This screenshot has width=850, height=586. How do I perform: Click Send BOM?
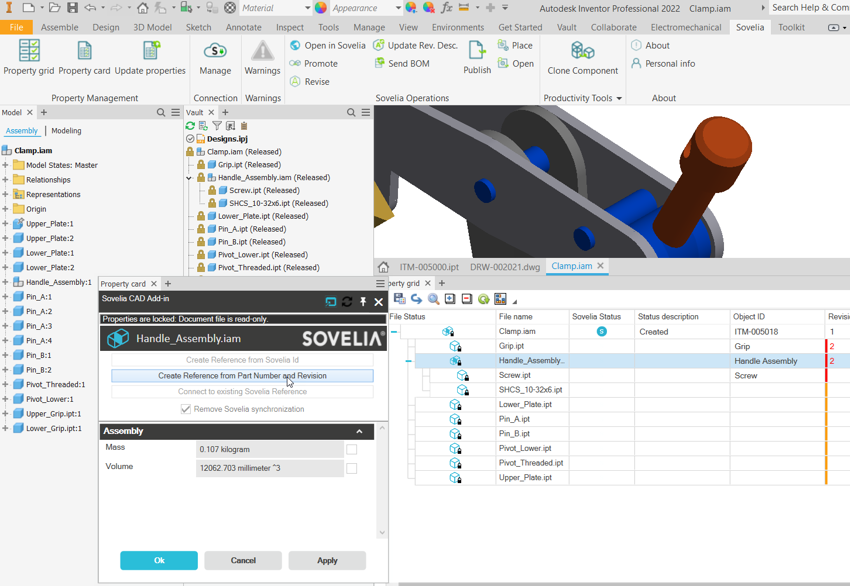(x=402, y=63)
